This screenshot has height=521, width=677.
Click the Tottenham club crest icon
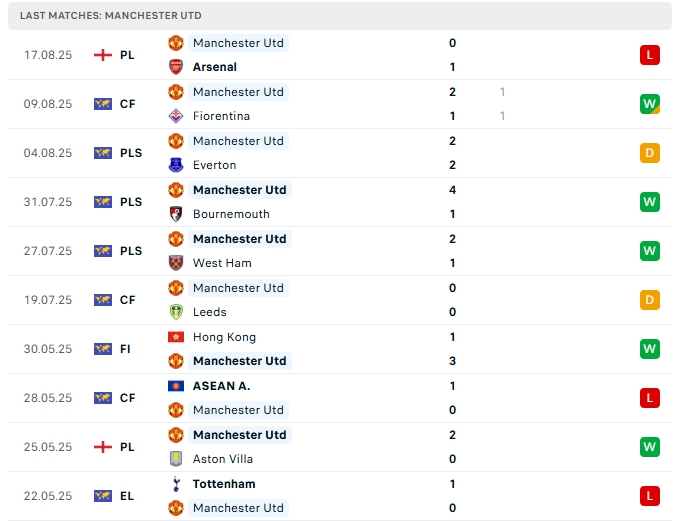(176, 484)
